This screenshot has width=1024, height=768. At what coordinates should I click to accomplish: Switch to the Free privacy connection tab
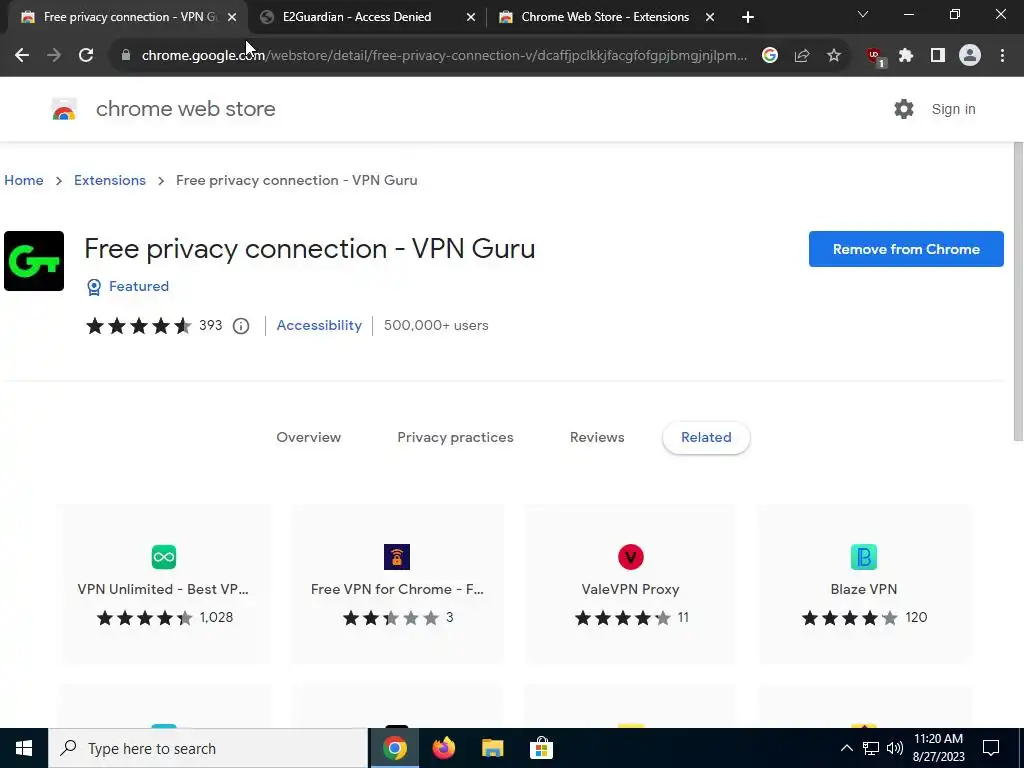pyautogui.click(x=128, y=17)
